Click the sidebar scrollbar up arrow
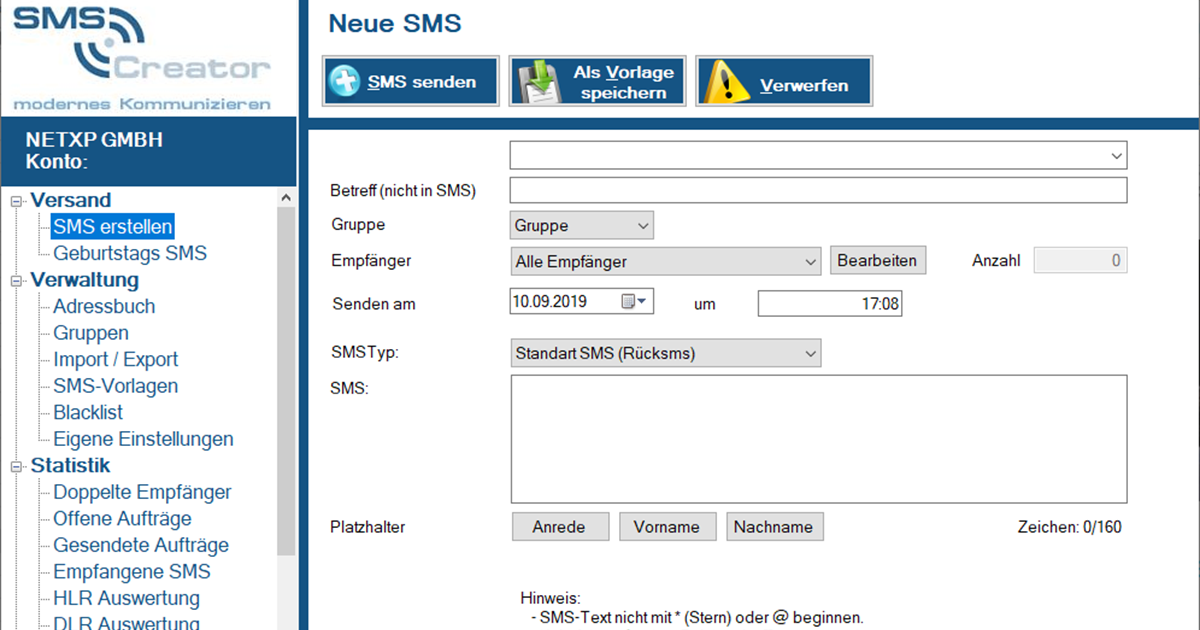The height and width of the screenshot is (630, 1200). [287, 198]
